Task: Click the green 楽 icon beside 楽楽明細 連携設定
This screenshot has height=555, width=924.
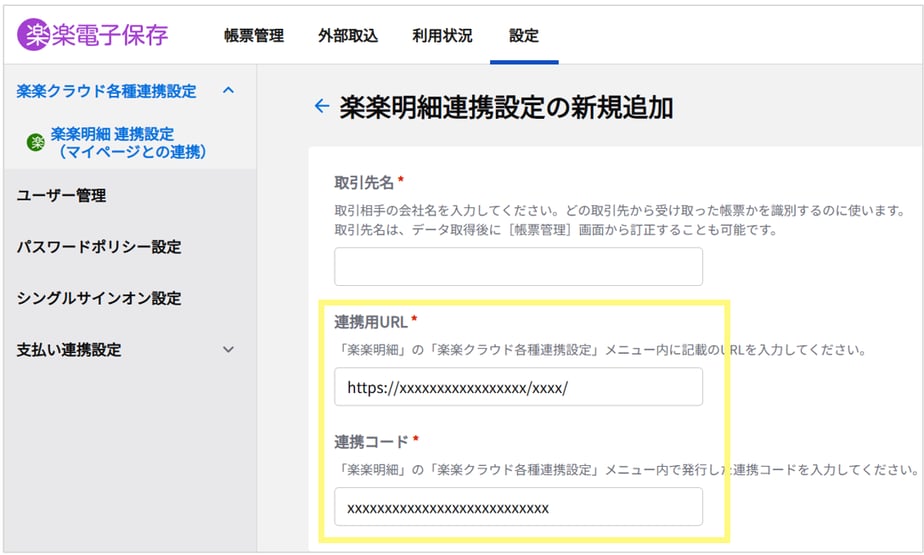Action: [36, 142]
